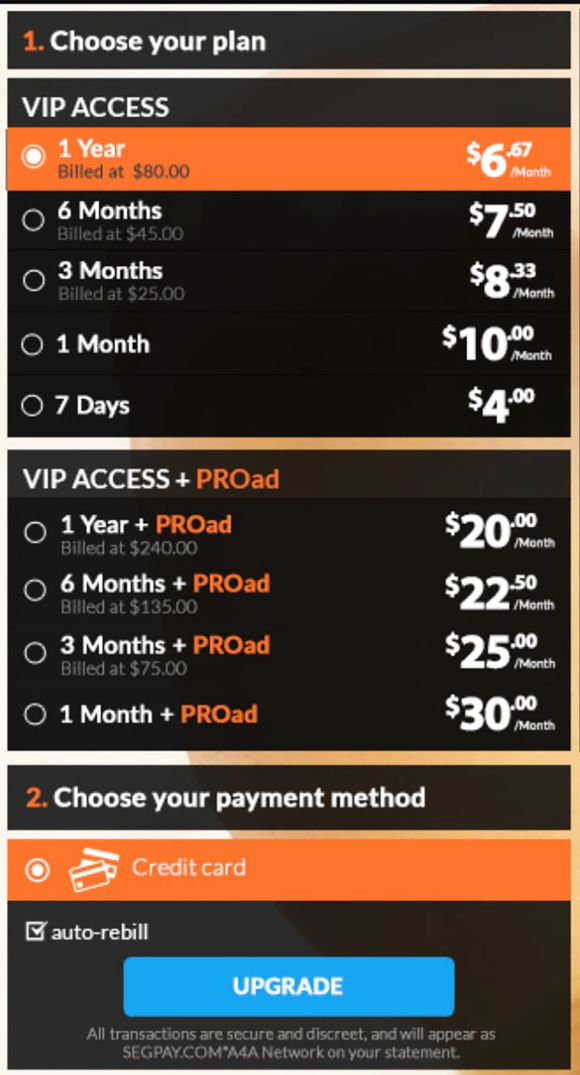The height and width of the screenshot is (1075, 580).
Task: Click the blue UPGRADE button
Action: [289, 987]
